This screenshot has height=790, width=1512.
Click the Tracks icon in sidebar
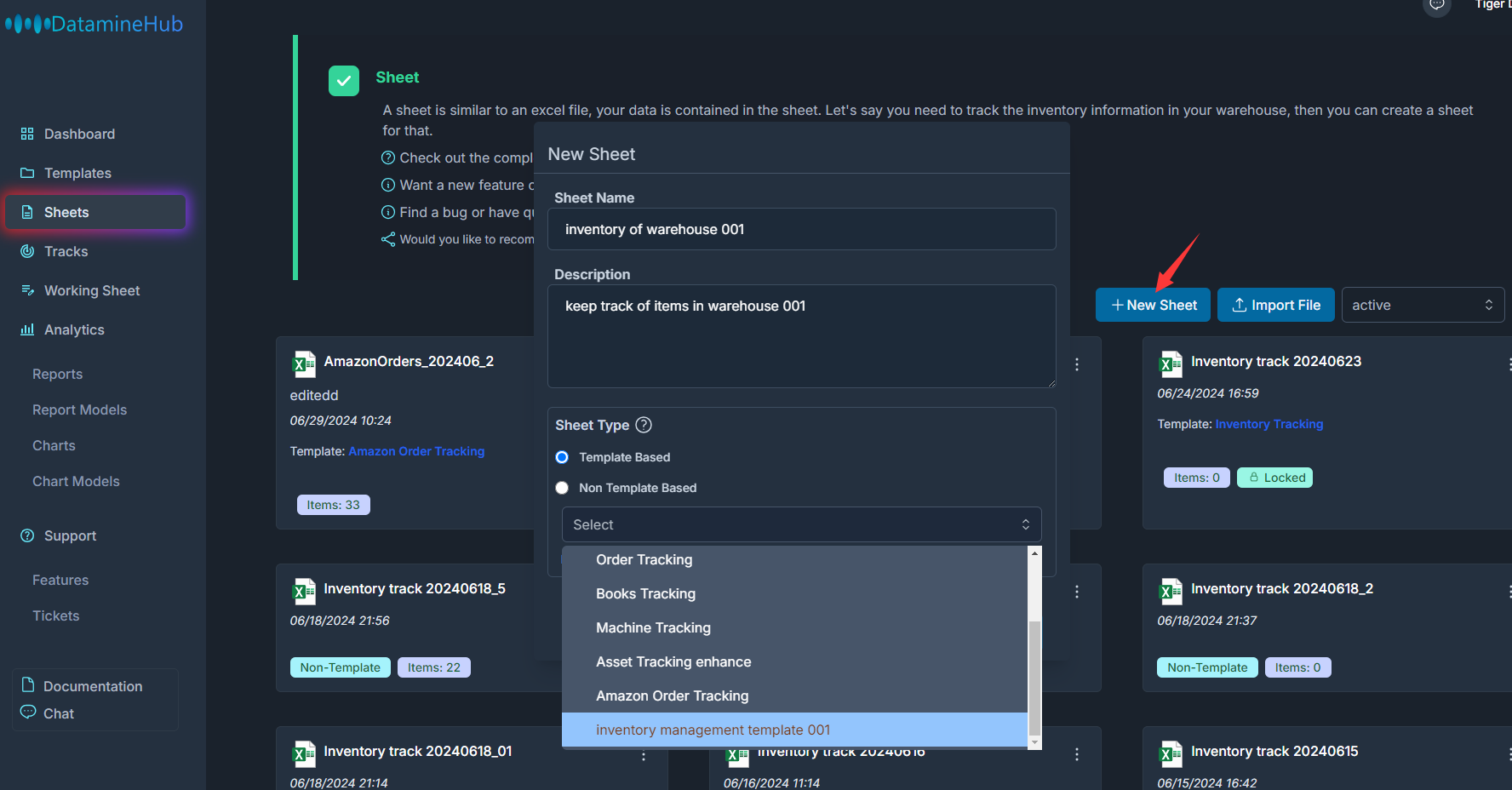click(x=27, y=251)
